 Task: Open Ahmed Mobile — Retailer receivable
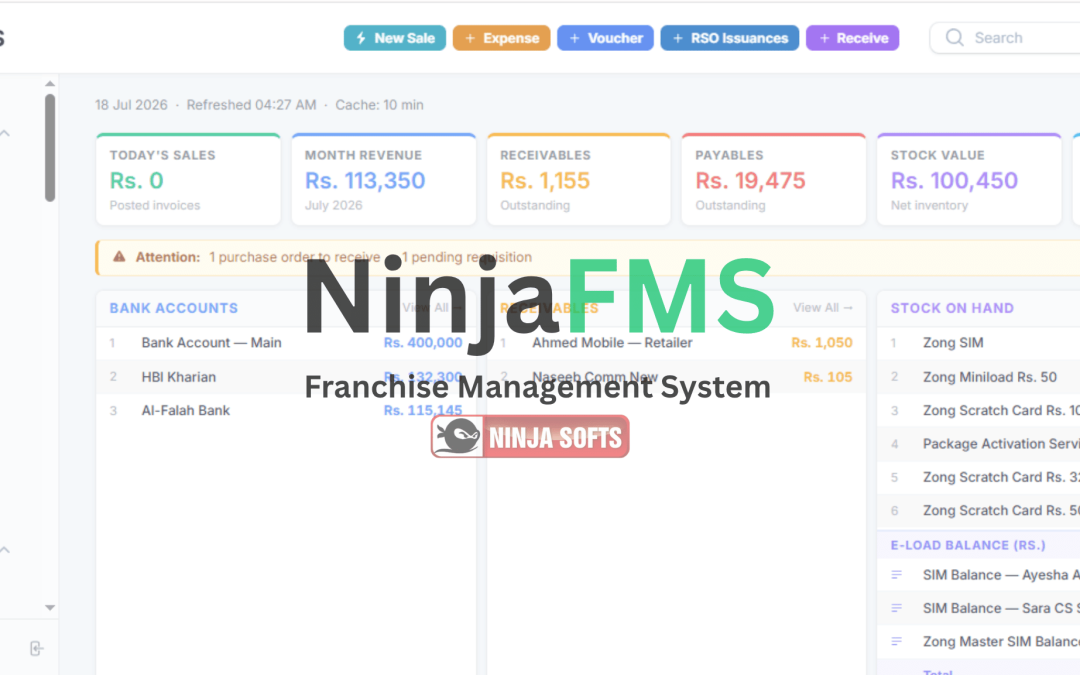click(x=676, y=343)
